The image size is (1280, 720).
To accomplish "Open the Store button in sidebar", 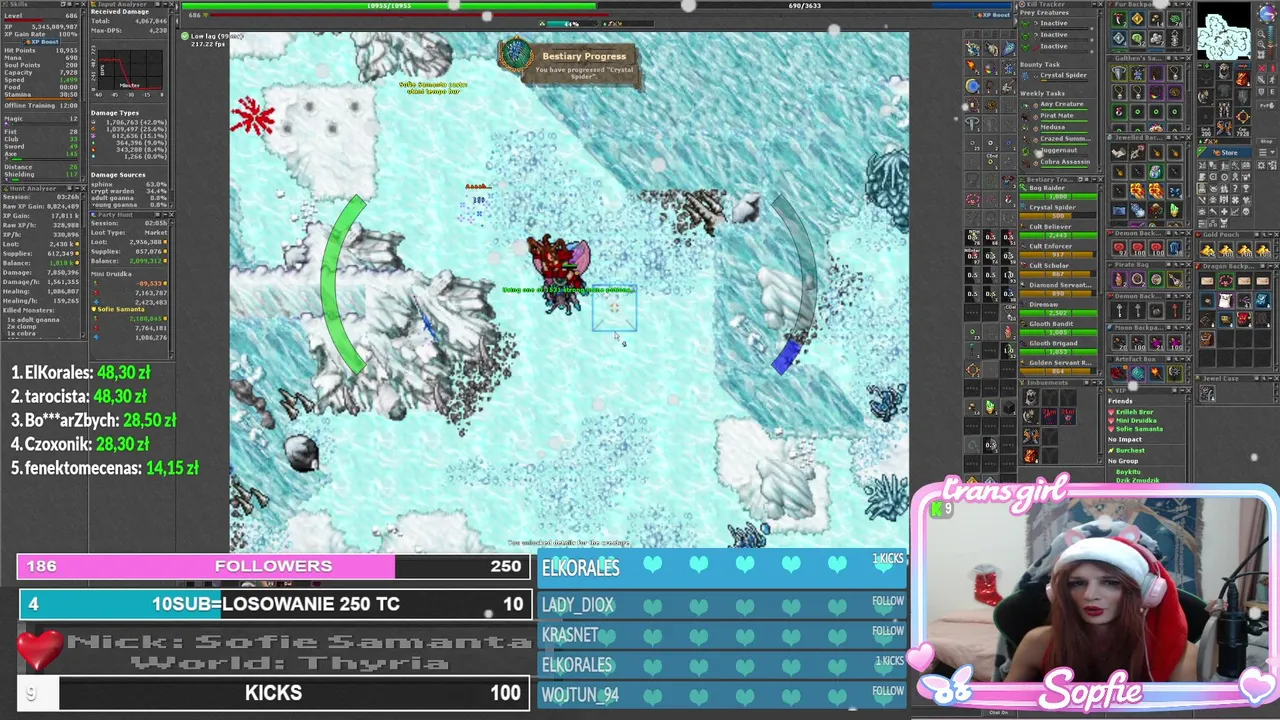I will pos(1226,153).
